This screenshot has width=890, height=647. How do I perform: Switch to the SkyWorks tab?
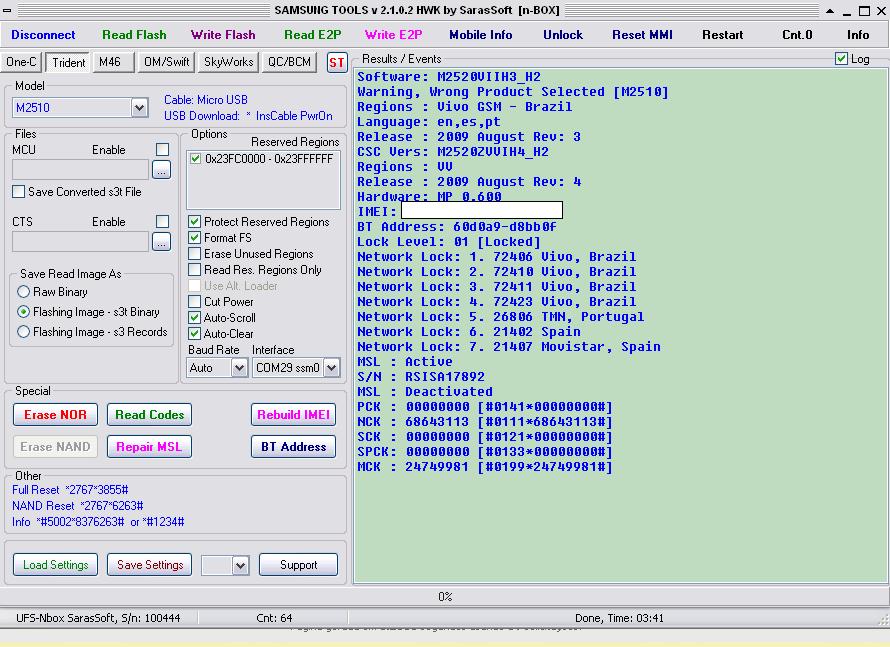[x=229, y=62]
